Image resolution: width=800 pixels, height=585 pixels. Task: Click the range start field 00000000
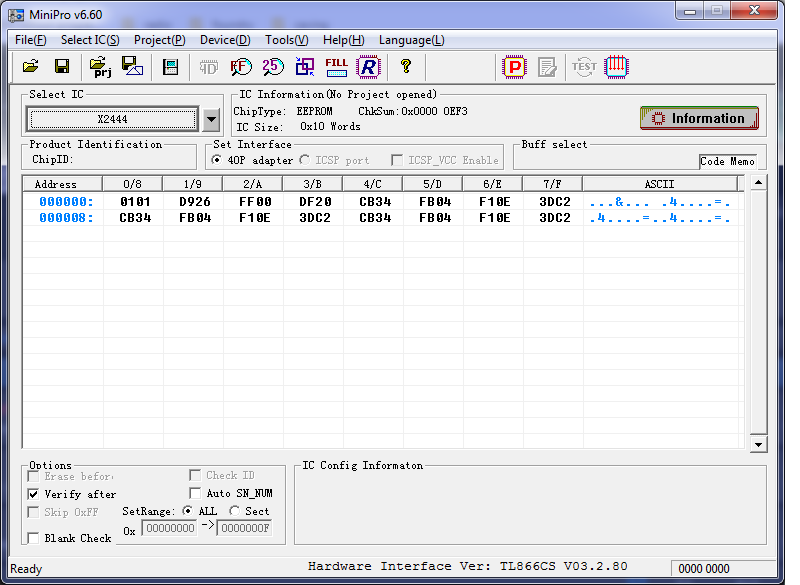click(170, 528)
